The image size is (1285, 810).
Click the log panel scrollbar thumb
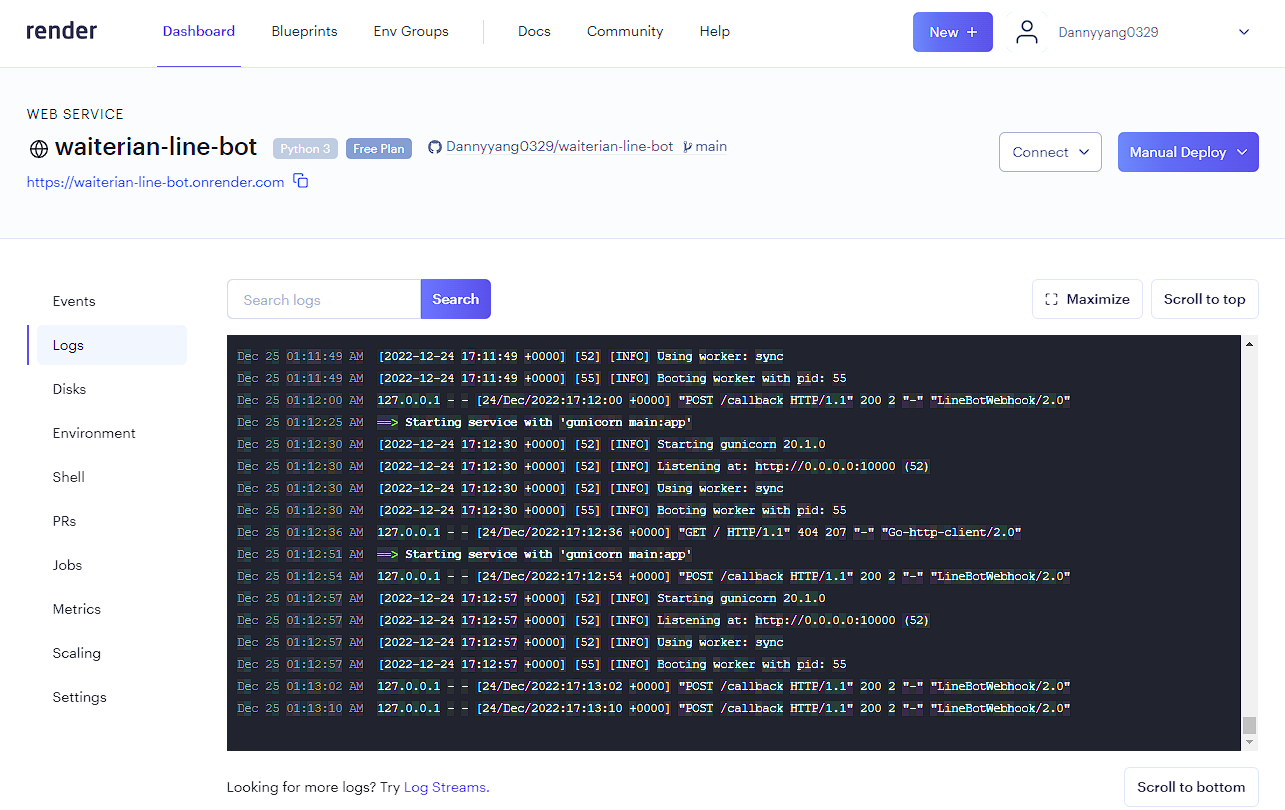coord(1249,725)
